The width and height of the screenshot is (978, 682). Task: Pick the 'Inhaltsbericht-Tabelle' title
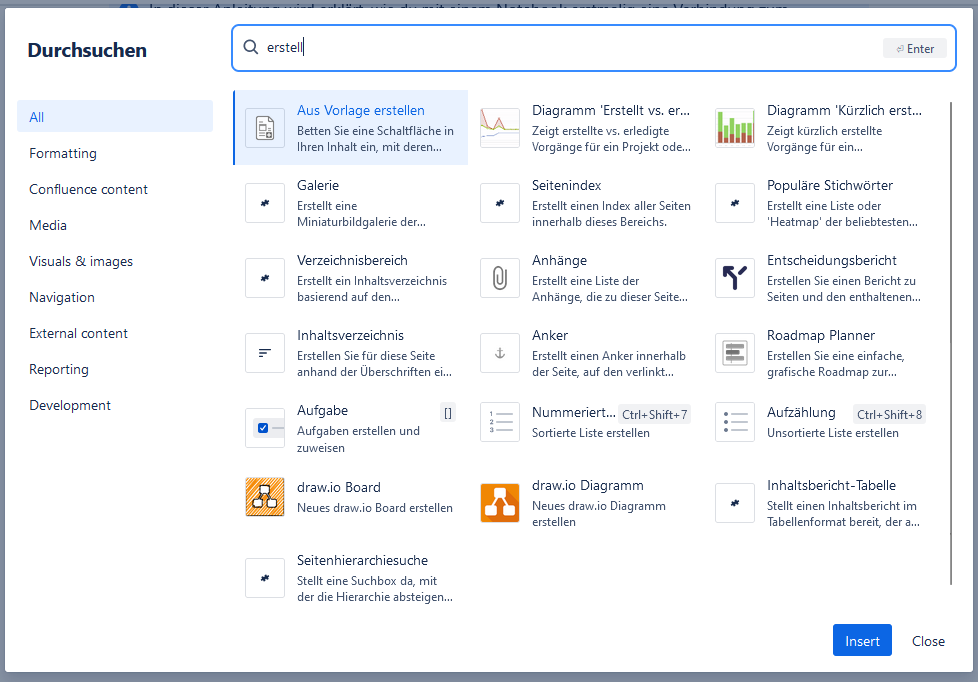coord(831,485)
